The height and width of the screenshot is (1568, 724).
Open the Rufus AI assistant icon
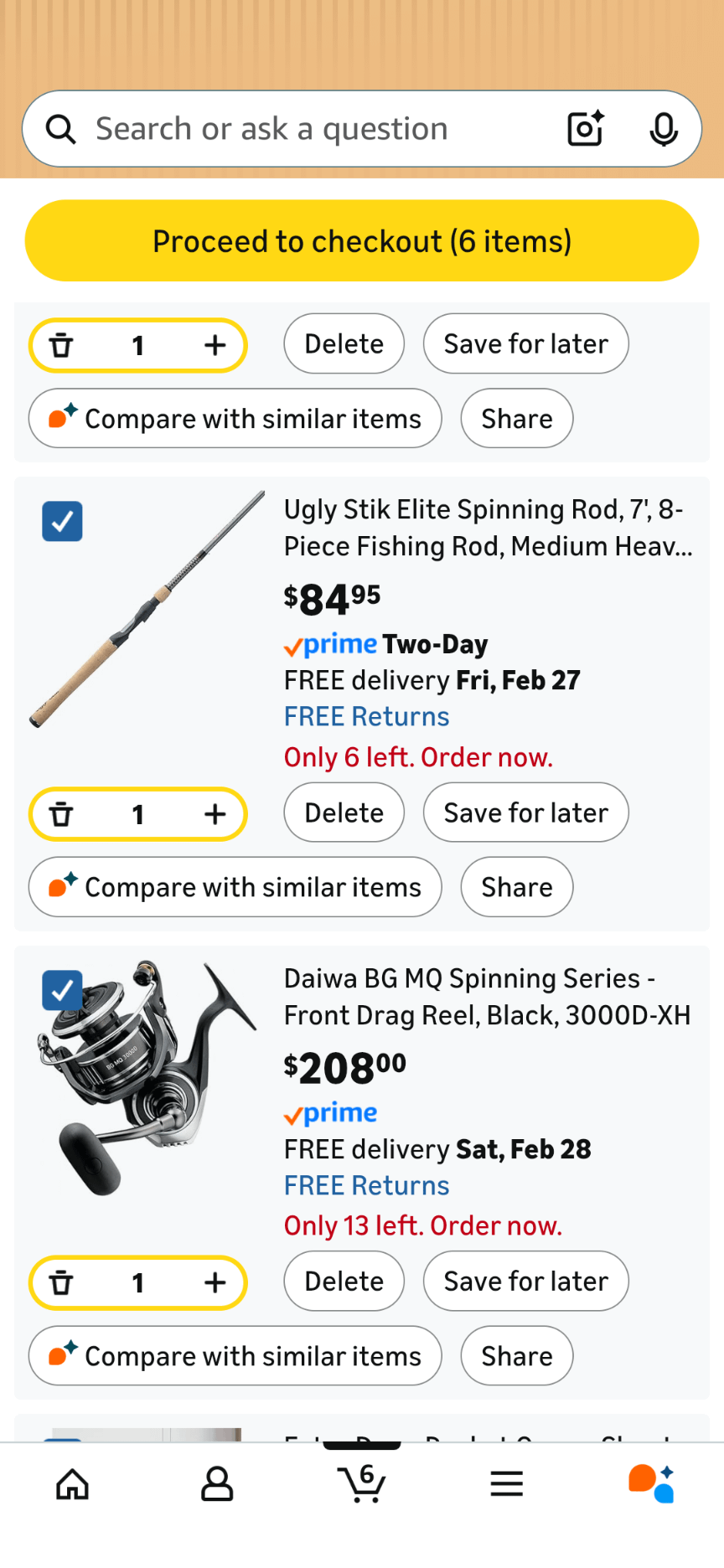click(652, 1483)
